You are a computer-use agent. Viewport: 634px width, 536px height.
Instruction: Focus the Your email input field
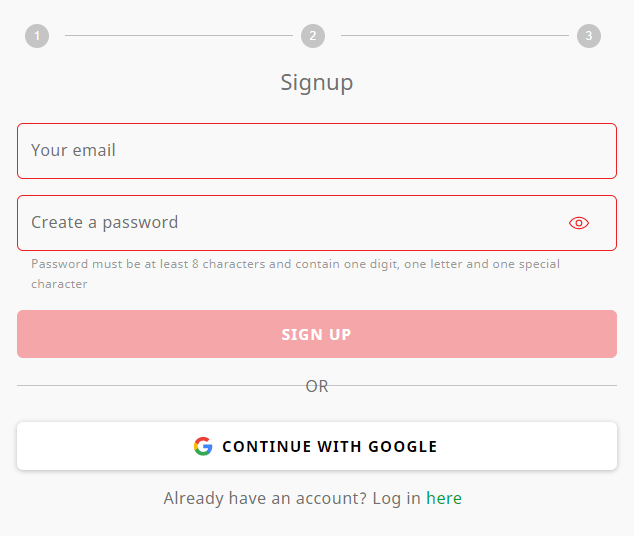[317, 151]
